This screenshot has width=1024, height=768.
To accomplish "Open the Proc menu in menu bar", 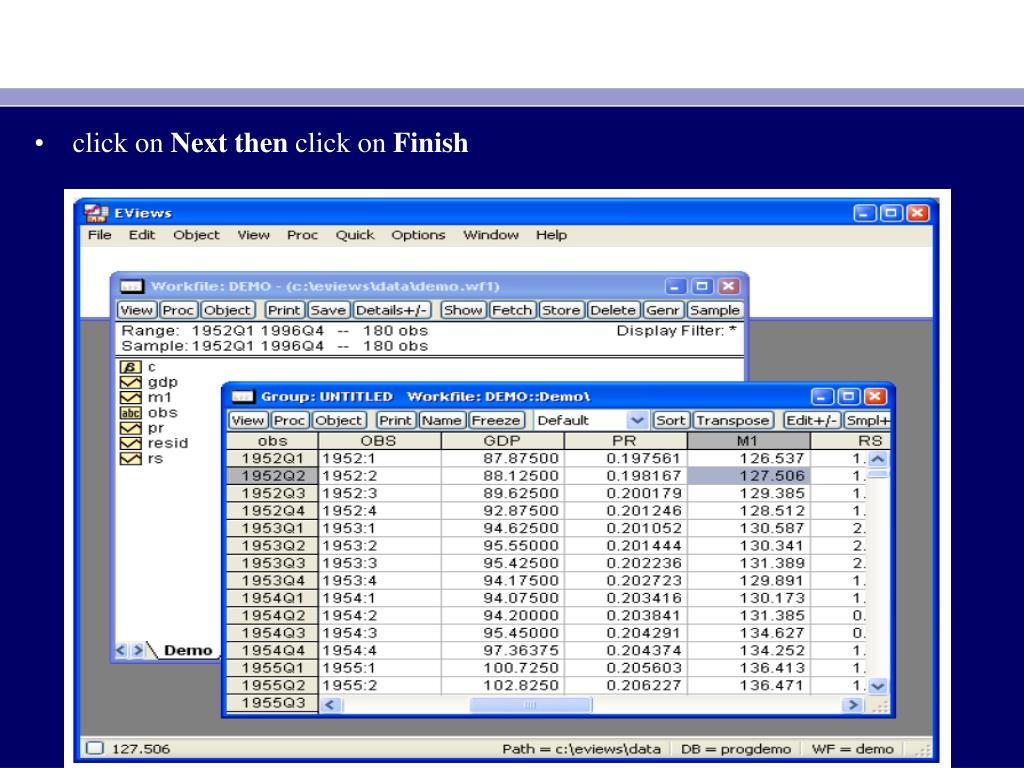I will coord(302,235).
